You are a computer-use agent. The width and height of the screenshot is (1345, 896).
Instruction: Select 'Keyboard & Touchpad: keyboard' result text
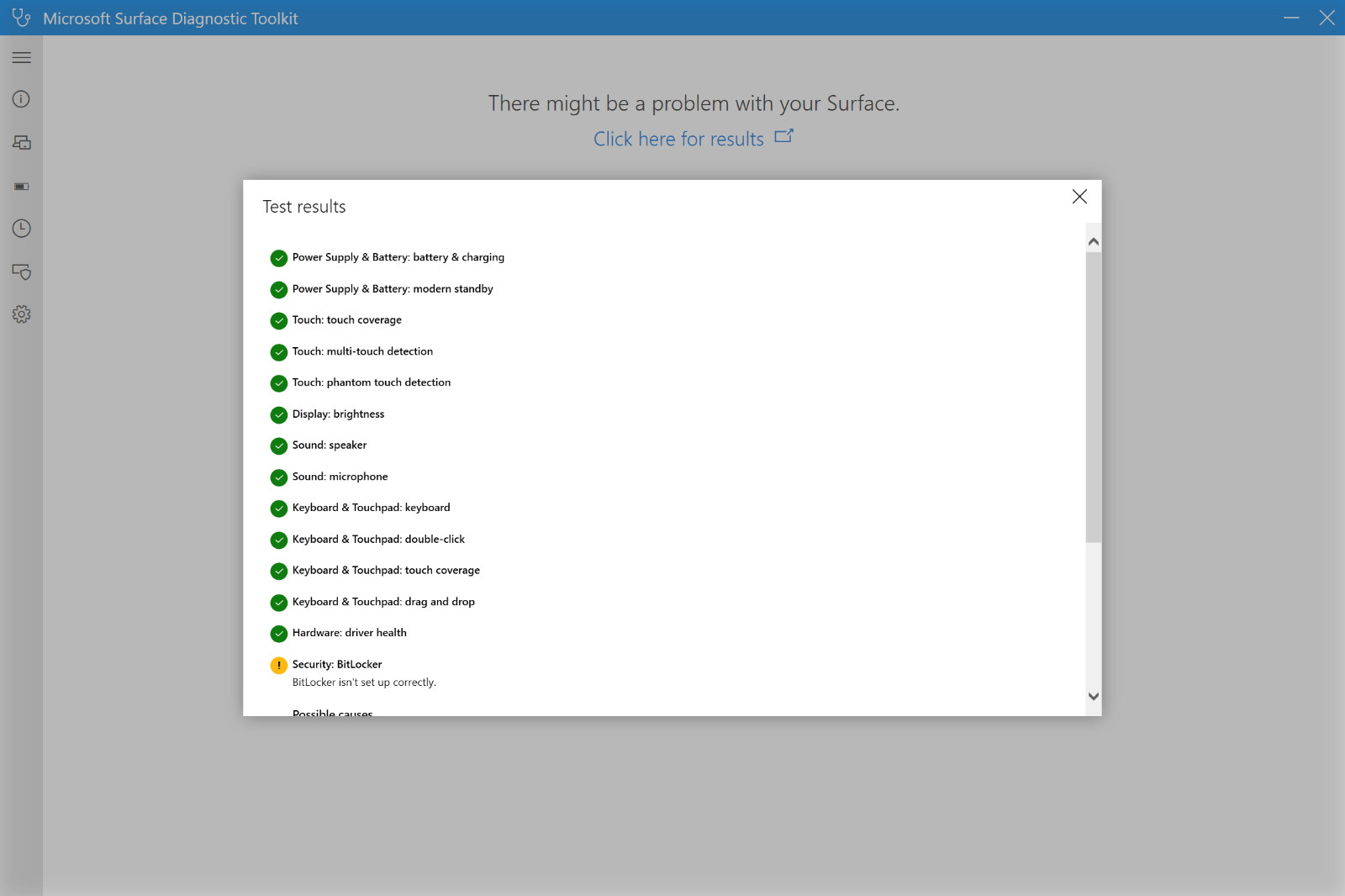tap(372, 508)
